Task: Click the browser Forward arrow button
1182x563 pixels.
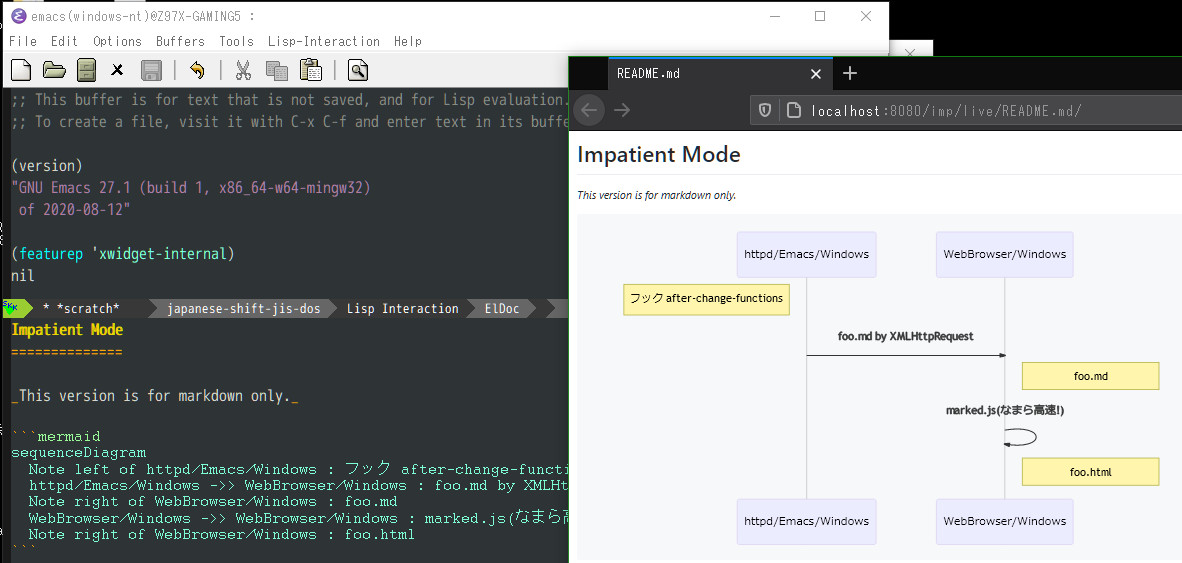Action: pos(622,110)
